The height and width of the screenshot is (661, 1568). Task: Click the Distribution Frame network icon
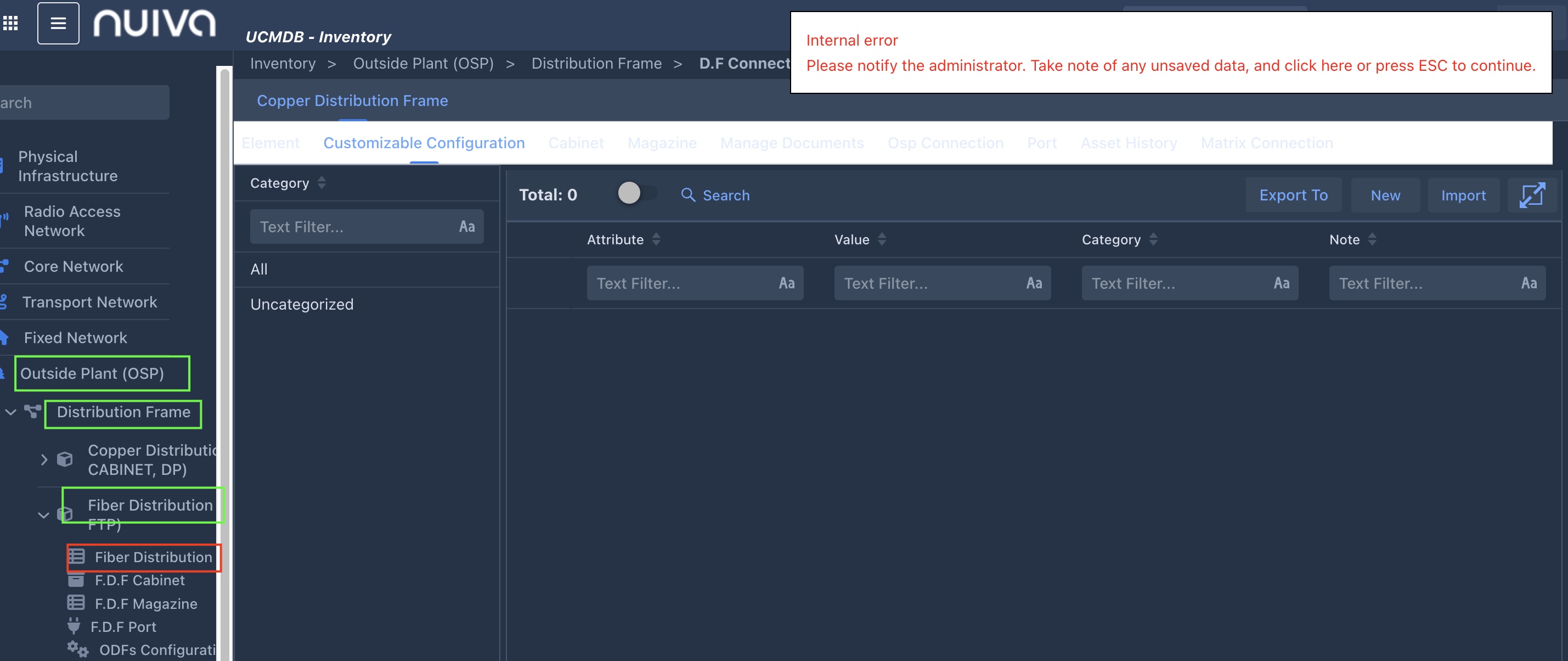coord(32,411)
